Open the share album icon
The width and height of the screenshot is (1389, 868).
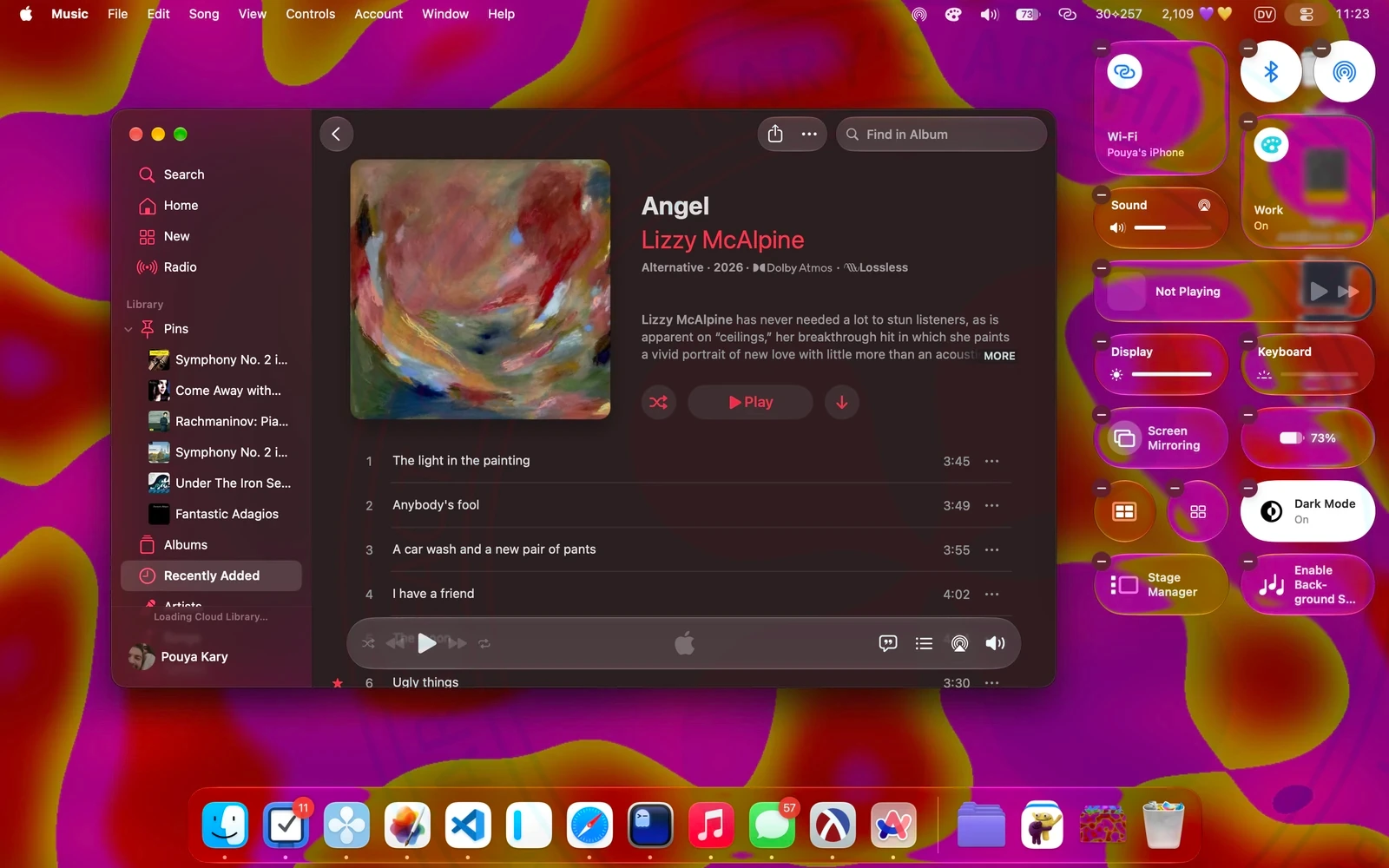(775, 134)
